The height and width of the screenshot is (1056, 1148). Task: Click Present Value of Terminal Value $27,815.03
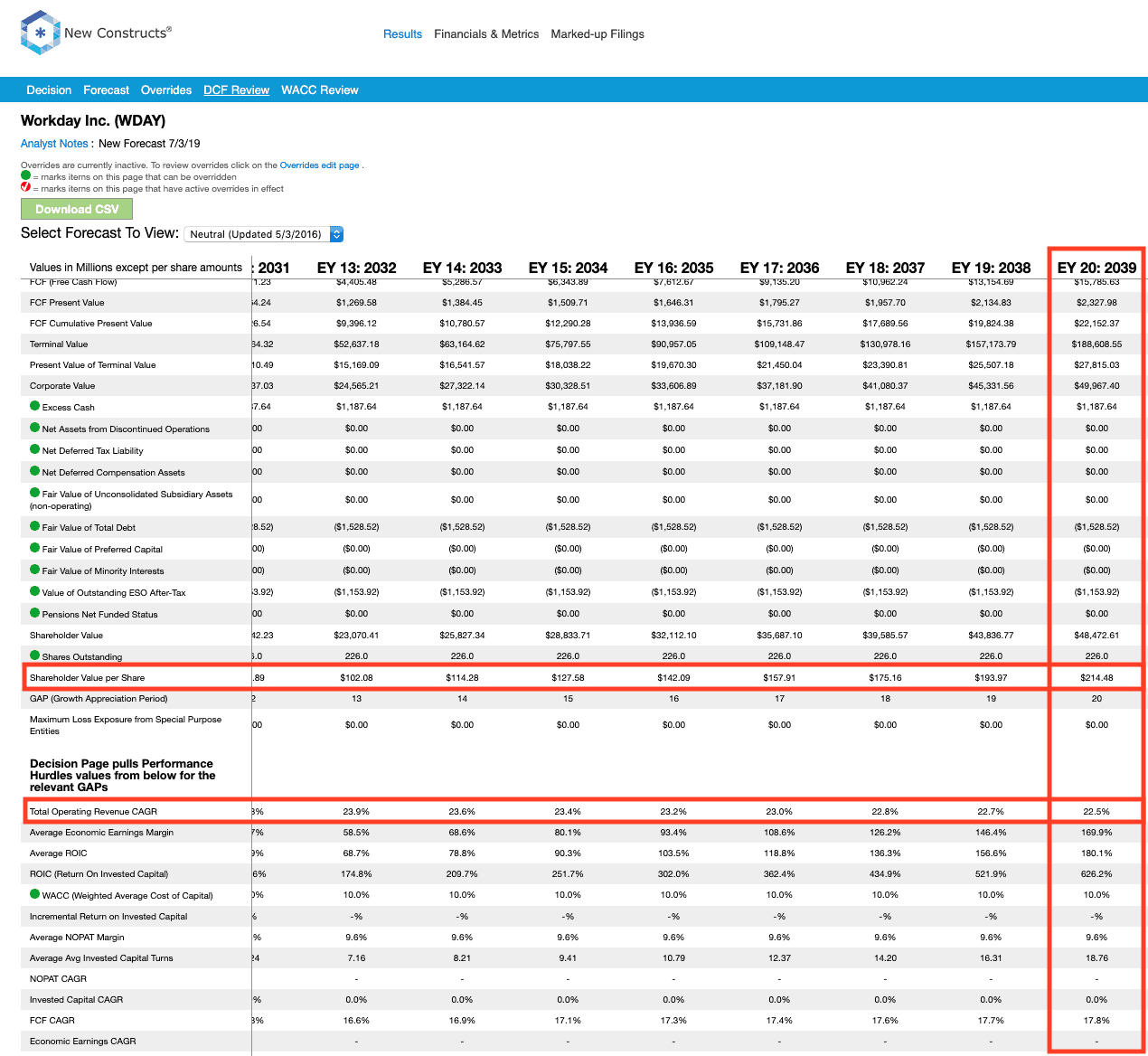coord(1096,364)
